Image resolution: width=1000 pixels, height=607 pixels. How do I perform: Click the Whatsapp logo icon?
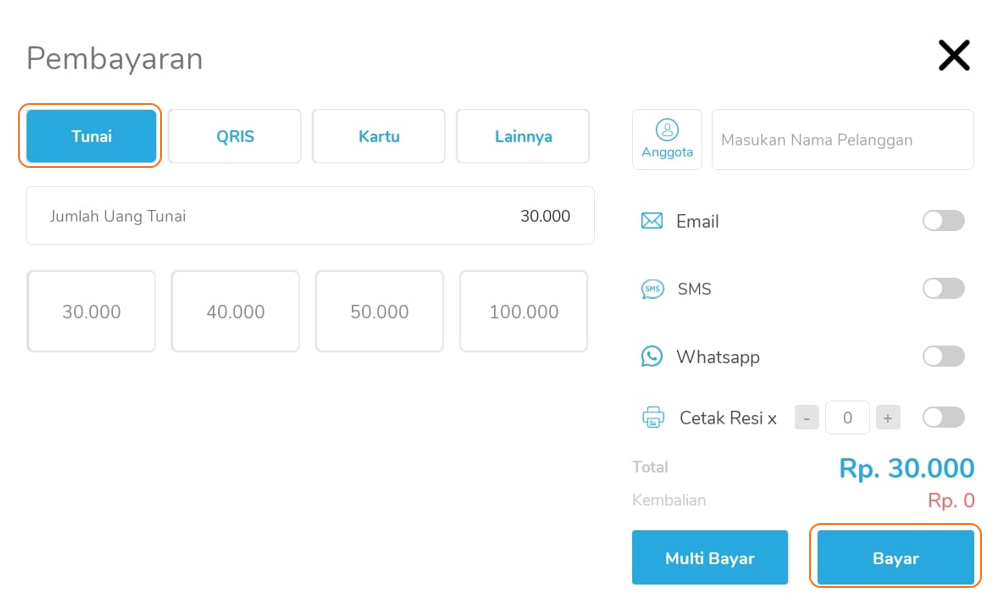652,357
